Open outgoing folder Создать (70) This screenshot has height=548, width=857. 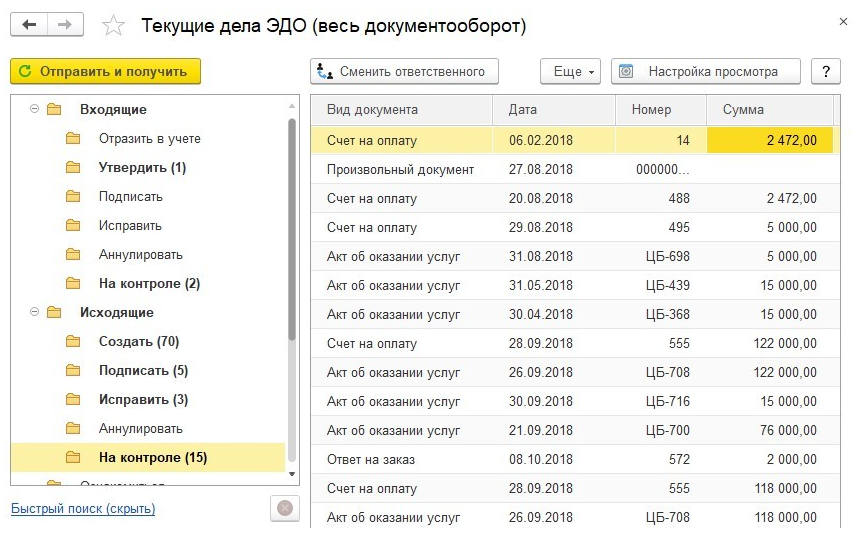click(x=139, y=341)
